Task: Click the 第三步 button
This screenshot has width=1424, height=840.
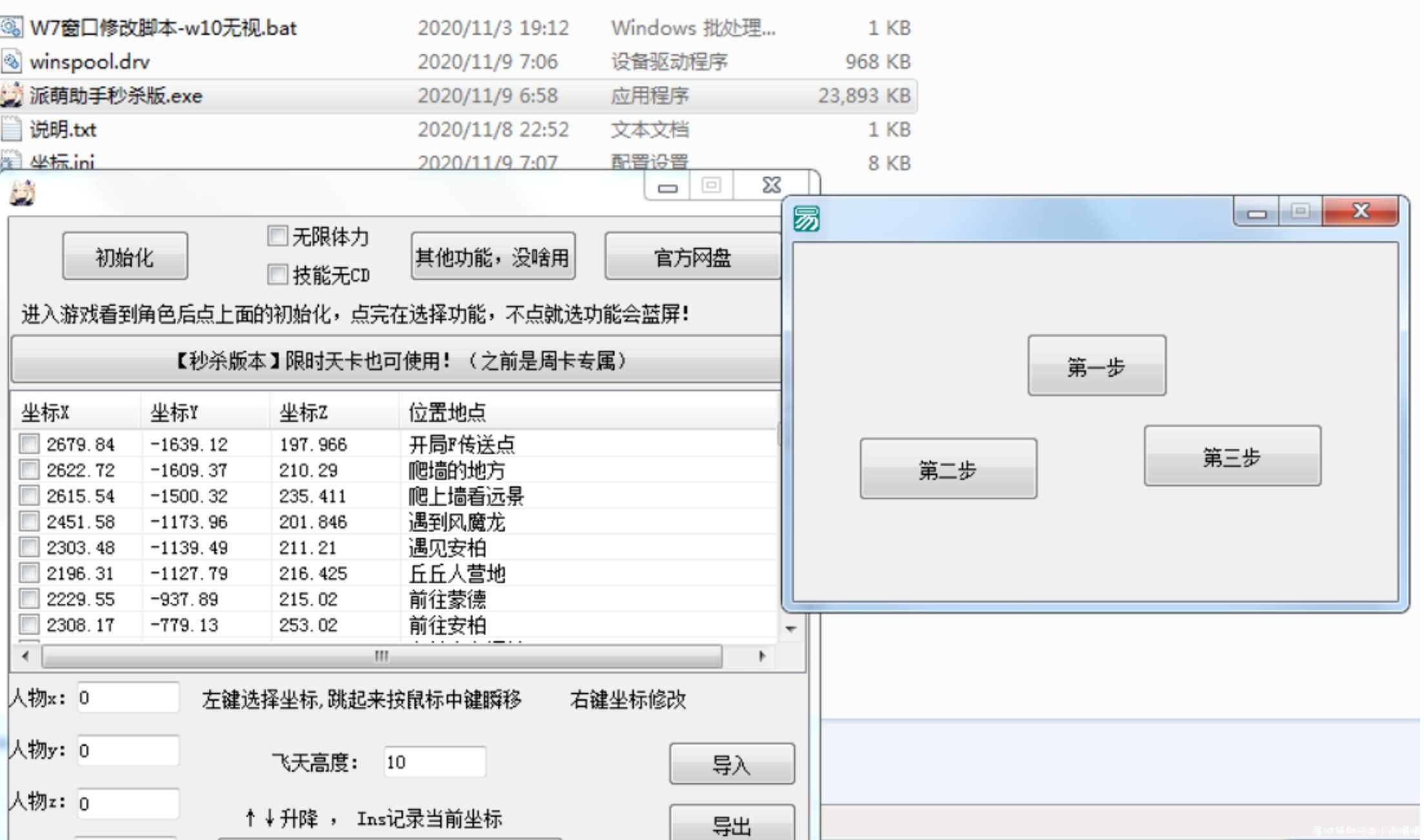Action: [1232, 456]
